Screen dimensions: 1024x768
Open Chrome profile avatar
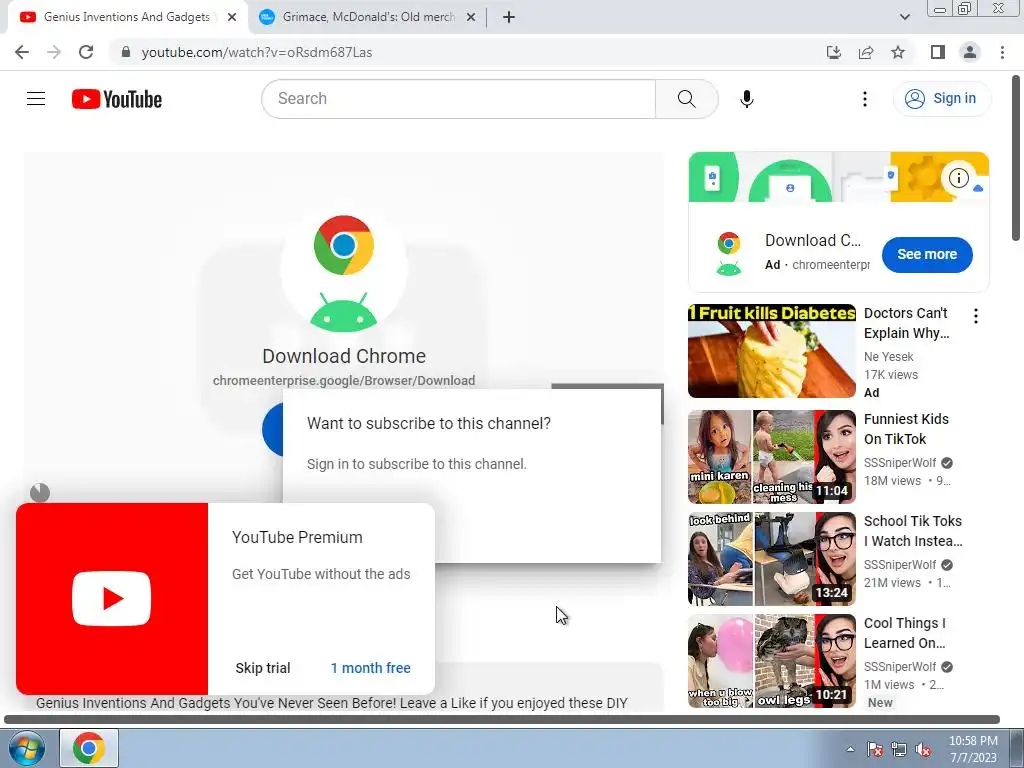pos(970,52)
